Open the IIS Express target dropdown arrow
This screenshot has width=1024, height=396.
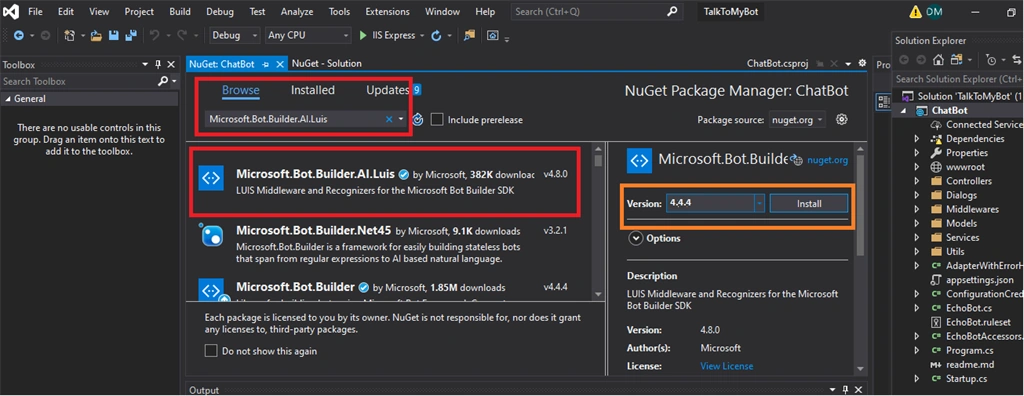click(422, 35)
